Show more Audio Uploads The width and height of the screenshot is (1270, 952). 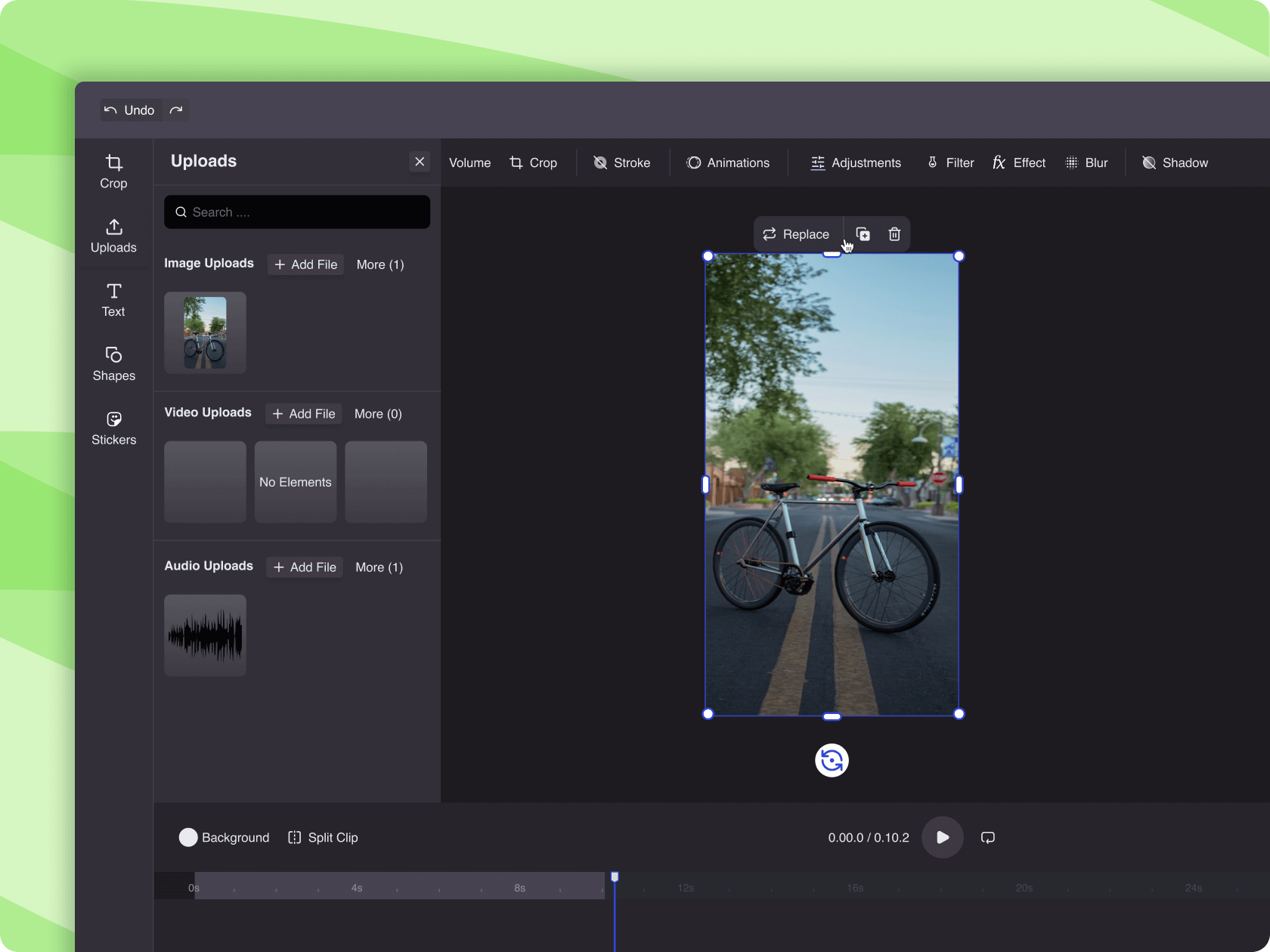(378, 567)
